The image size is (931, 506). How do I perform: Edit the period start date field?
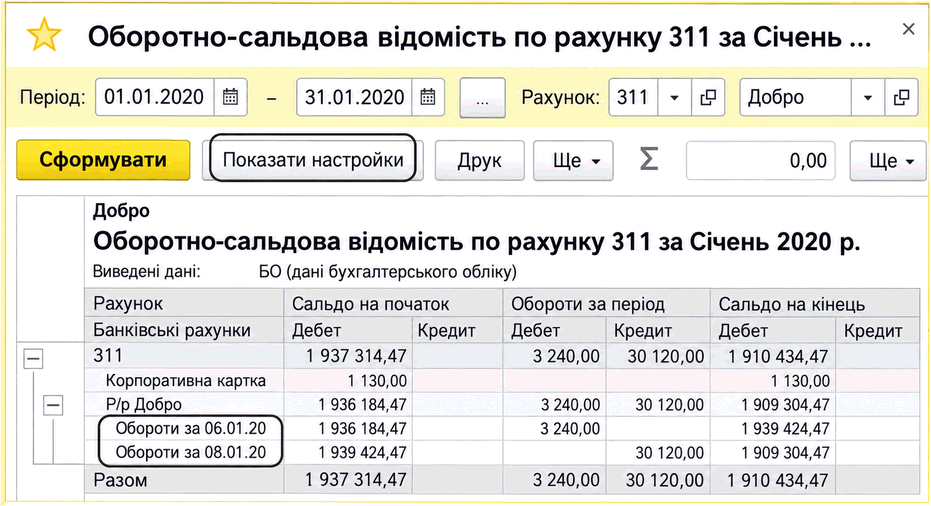[154, 97]
